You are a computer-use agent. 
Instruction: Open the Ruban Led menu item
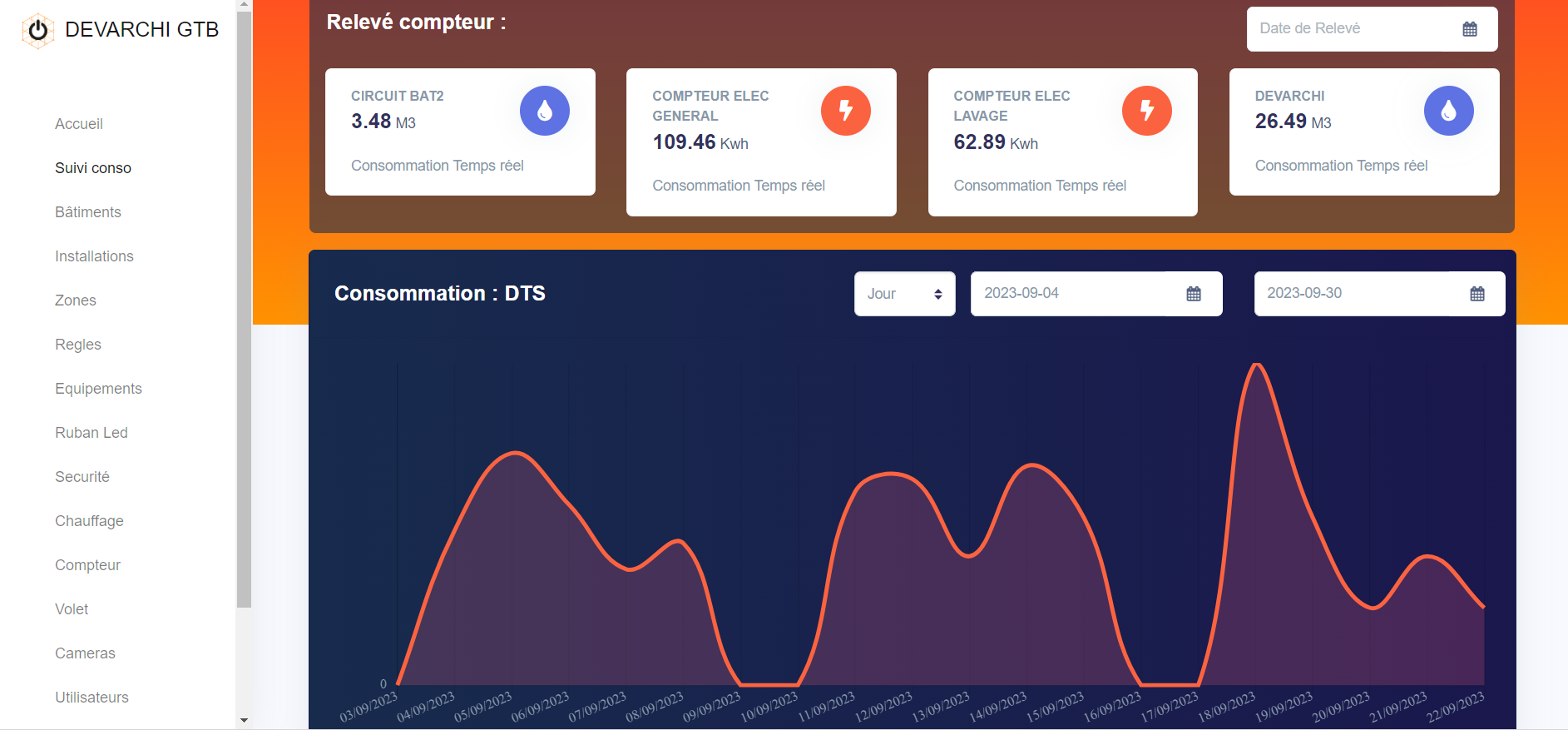pyautogui.click(x=92, y=433)
